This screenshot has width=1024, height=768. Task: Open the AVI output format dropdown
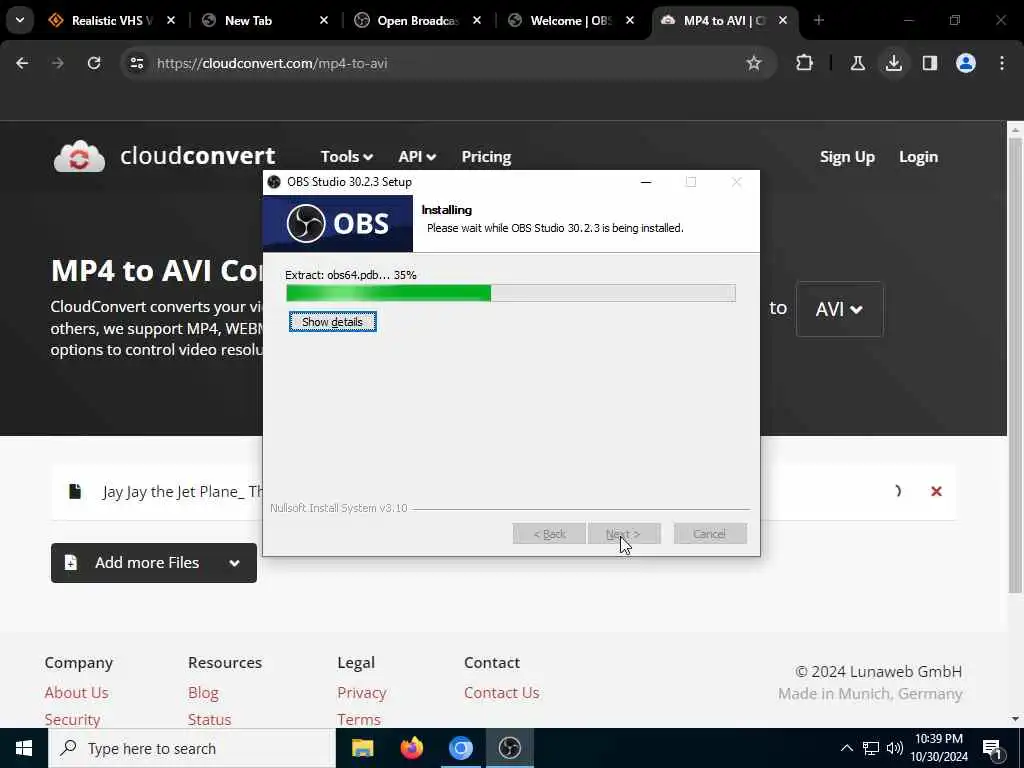(x=839, y=309)
